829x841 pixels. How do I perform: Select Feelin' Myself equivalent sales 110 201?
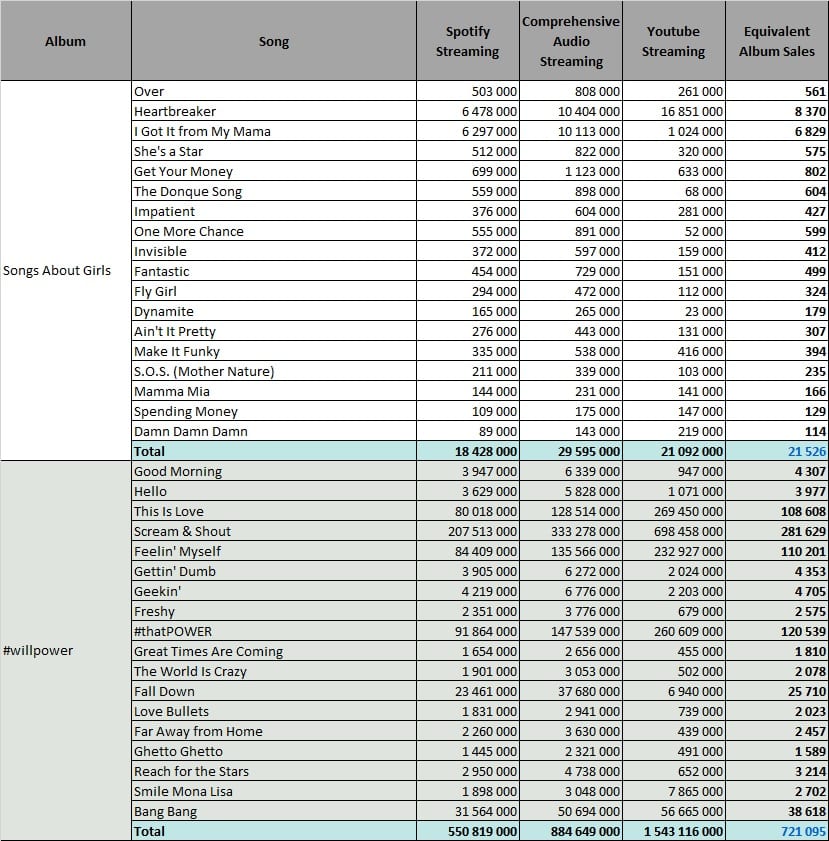(x=776, y=551)
